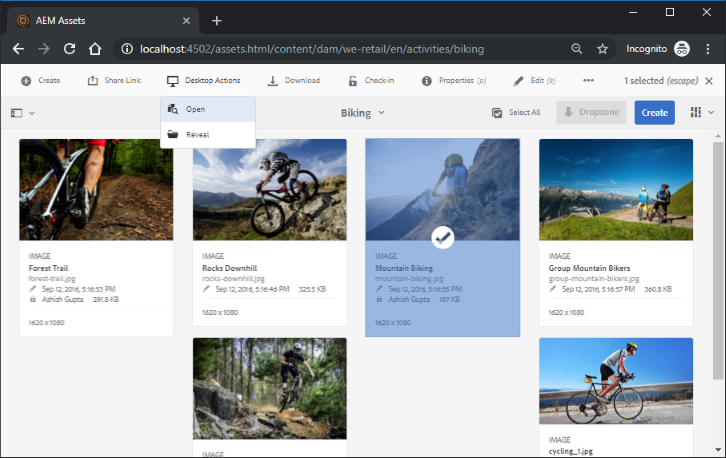The height and width of the screenshot is (458, 726).
Task: Click the pencil icon on Rocks Downhill card
Action: pyautogui.click(x=206, y=289)
